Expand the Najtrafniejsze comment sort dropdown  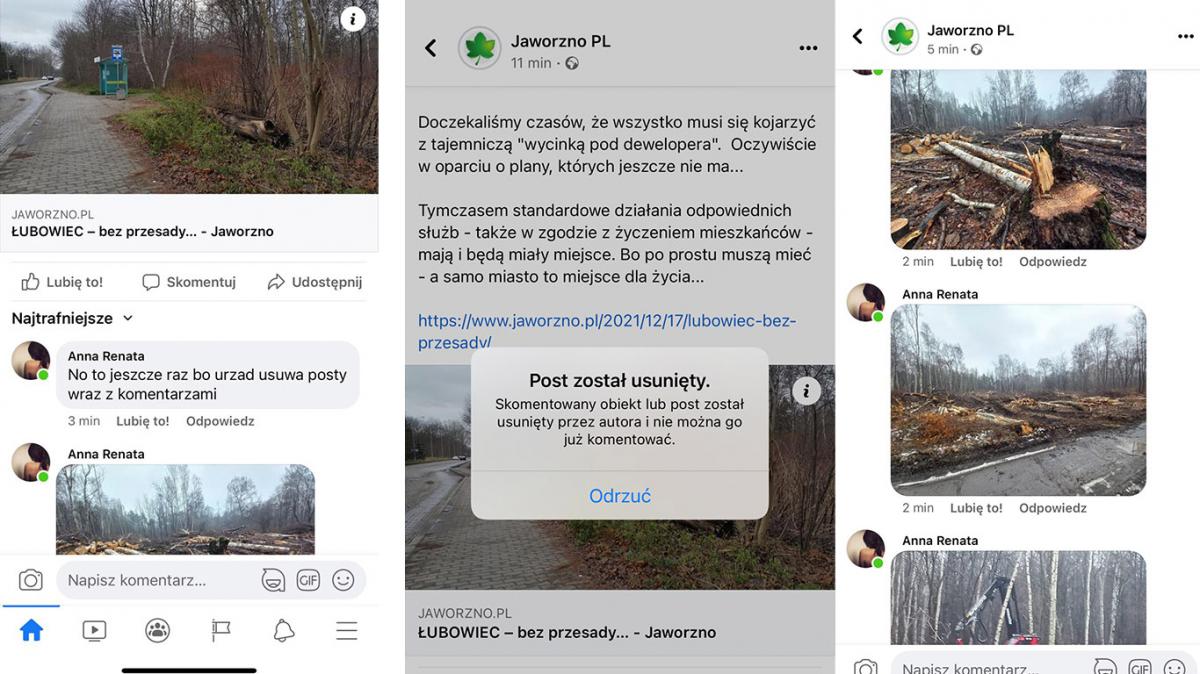[72, 318]
